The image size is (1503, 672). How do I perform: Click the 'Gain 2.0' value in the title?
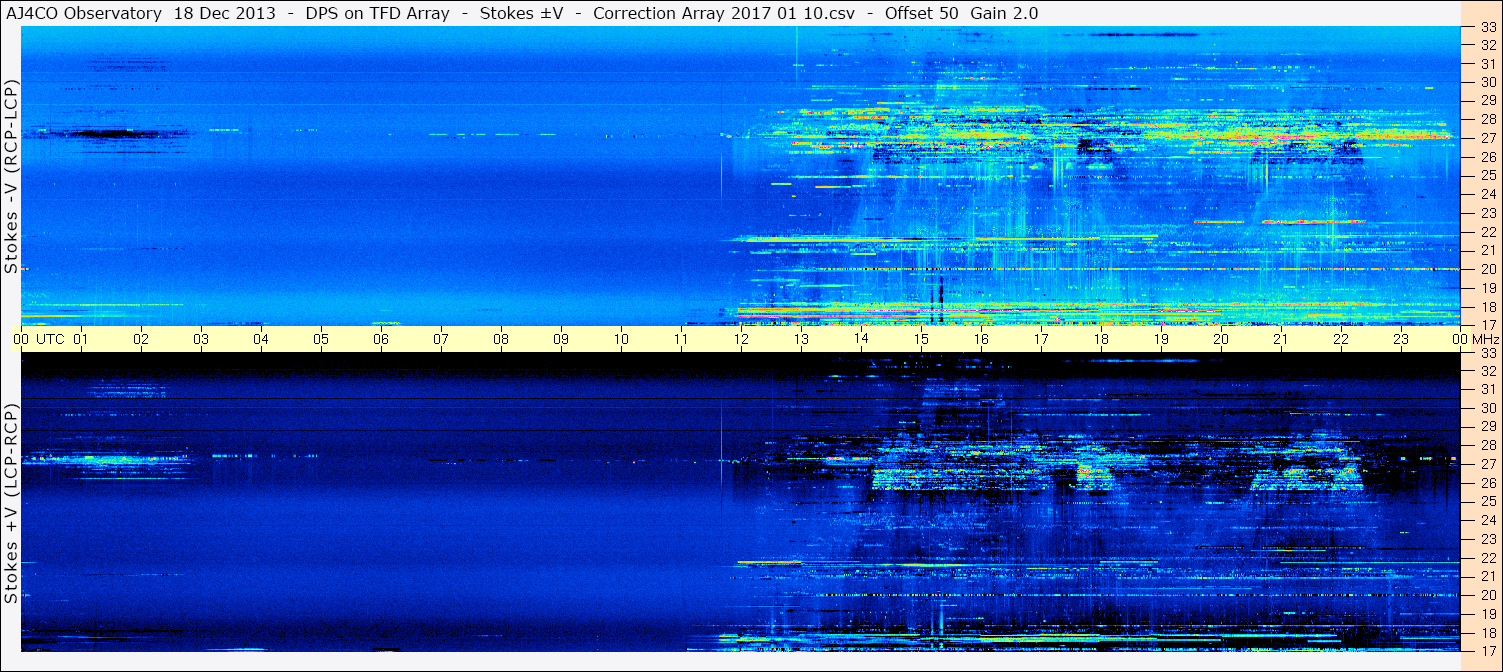[x=1004, y=13]
